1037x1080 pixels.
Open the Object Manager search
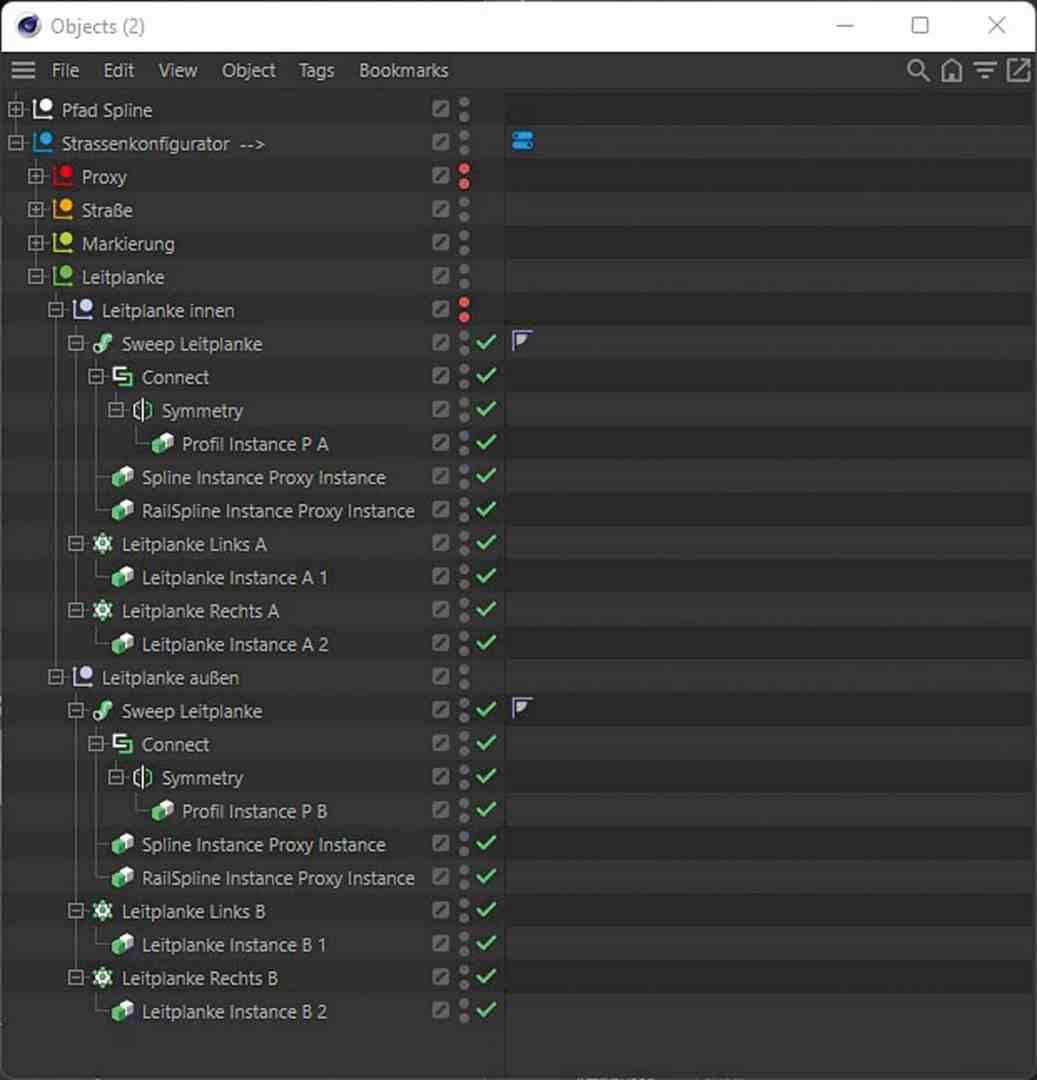click(918, 70)
